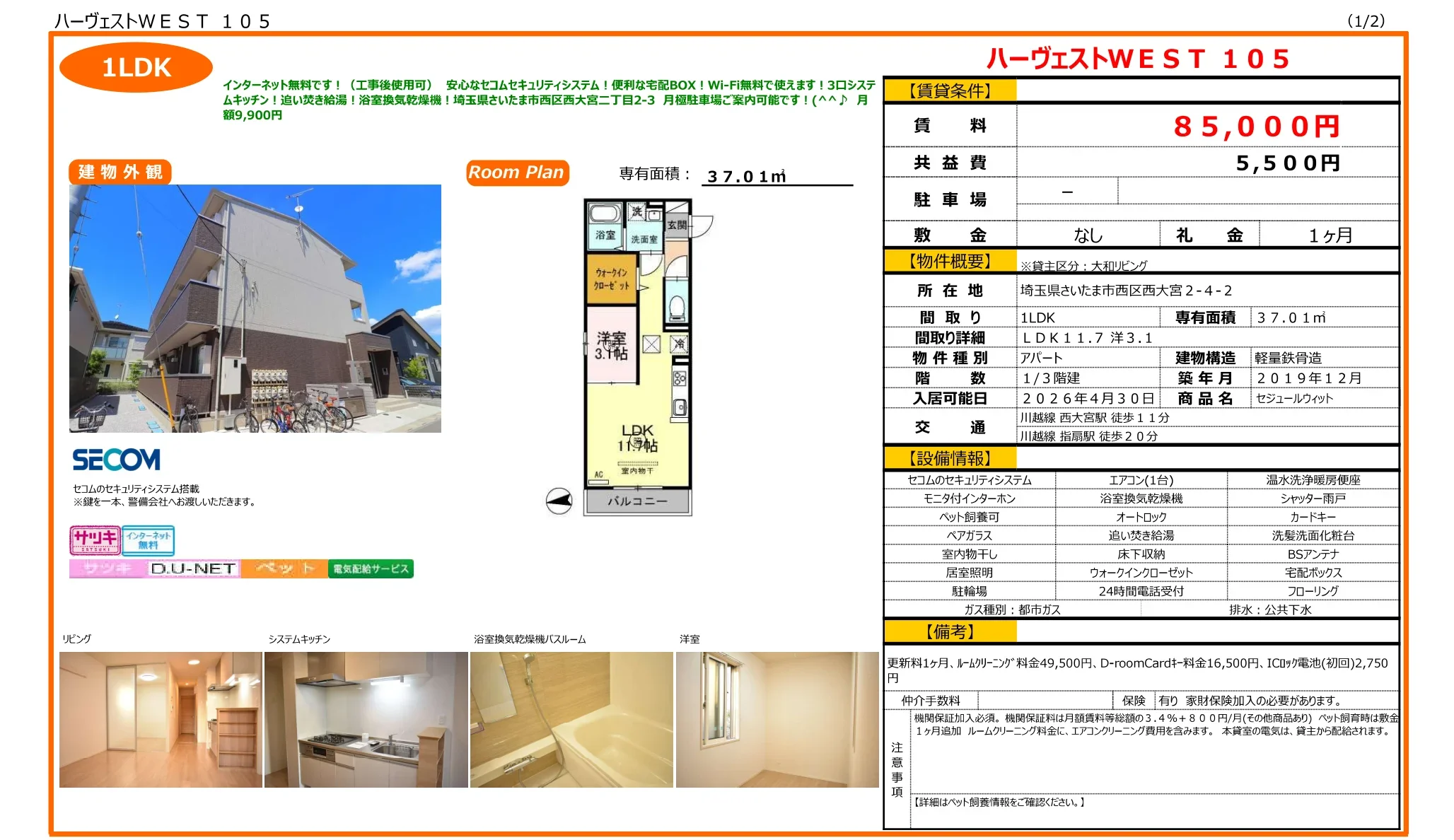Screen dimensions: 1454x840
Task: Open the システムキッチン photo thumbnail
Action: tap(366, 719)
